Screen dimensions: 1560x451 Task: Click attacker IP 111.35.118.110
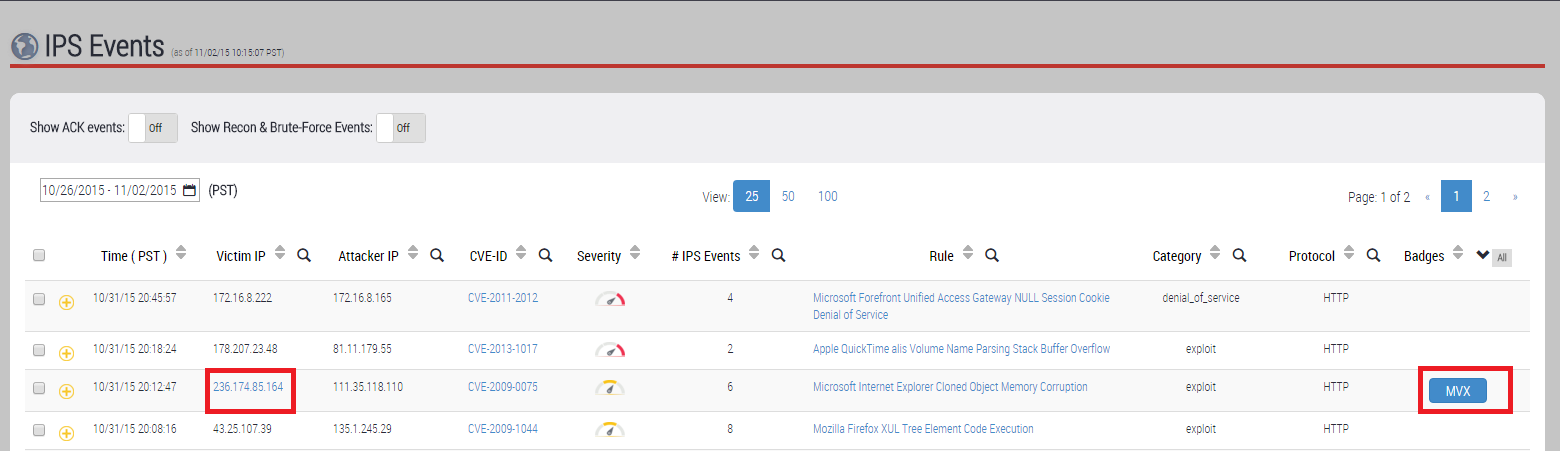pyautogui.click(x=368, y=387)
